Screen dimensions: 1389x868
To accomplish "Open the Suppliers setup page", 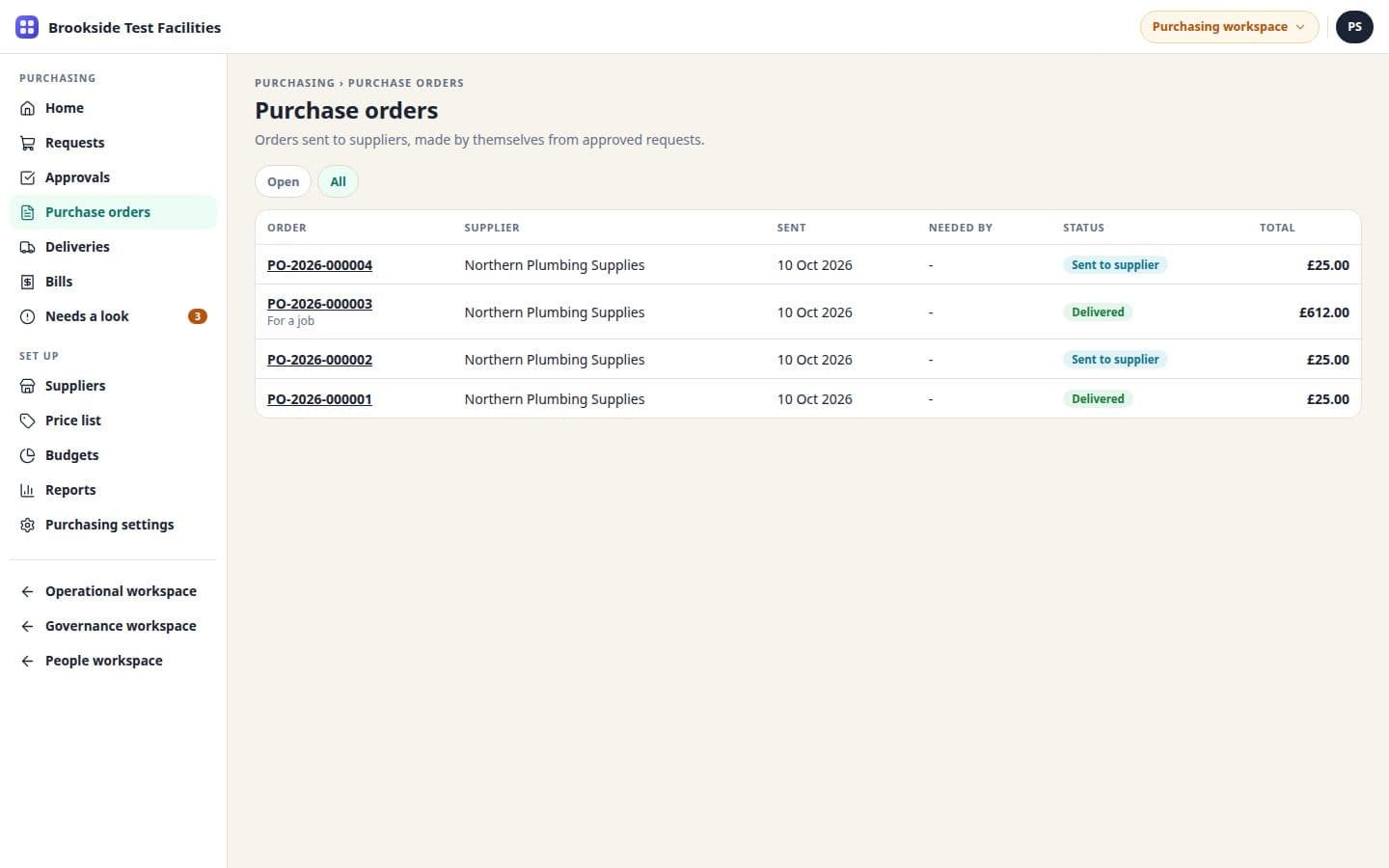I will pos(113,386).
